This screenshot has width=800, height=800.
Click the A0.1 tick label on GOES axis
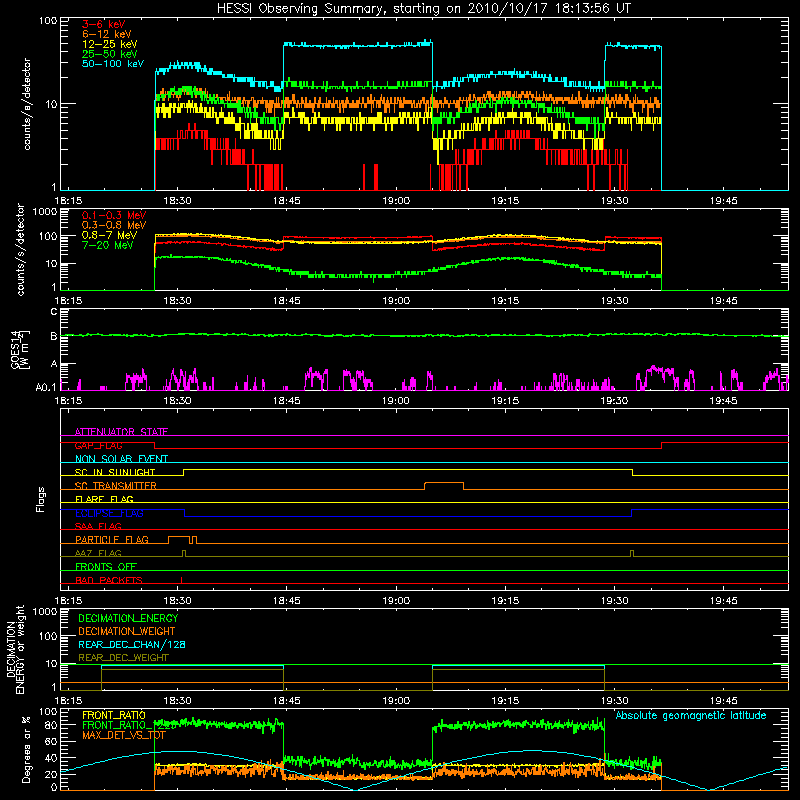(46, 387)
